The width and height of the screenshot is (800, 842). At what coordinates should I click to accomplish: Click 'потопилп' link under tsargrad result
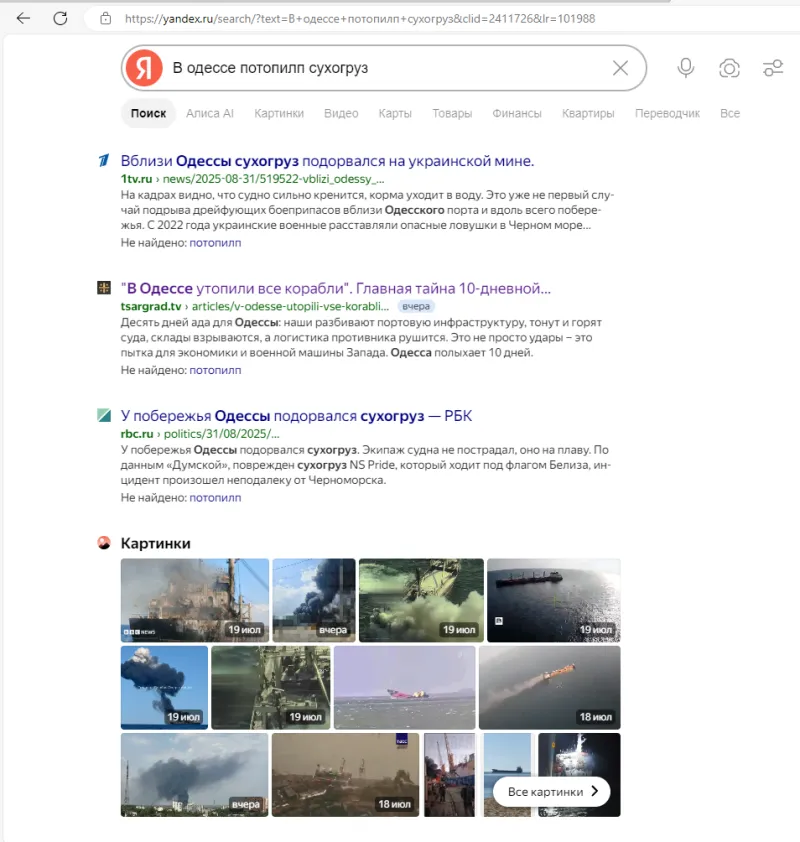(x=215, y=370)
